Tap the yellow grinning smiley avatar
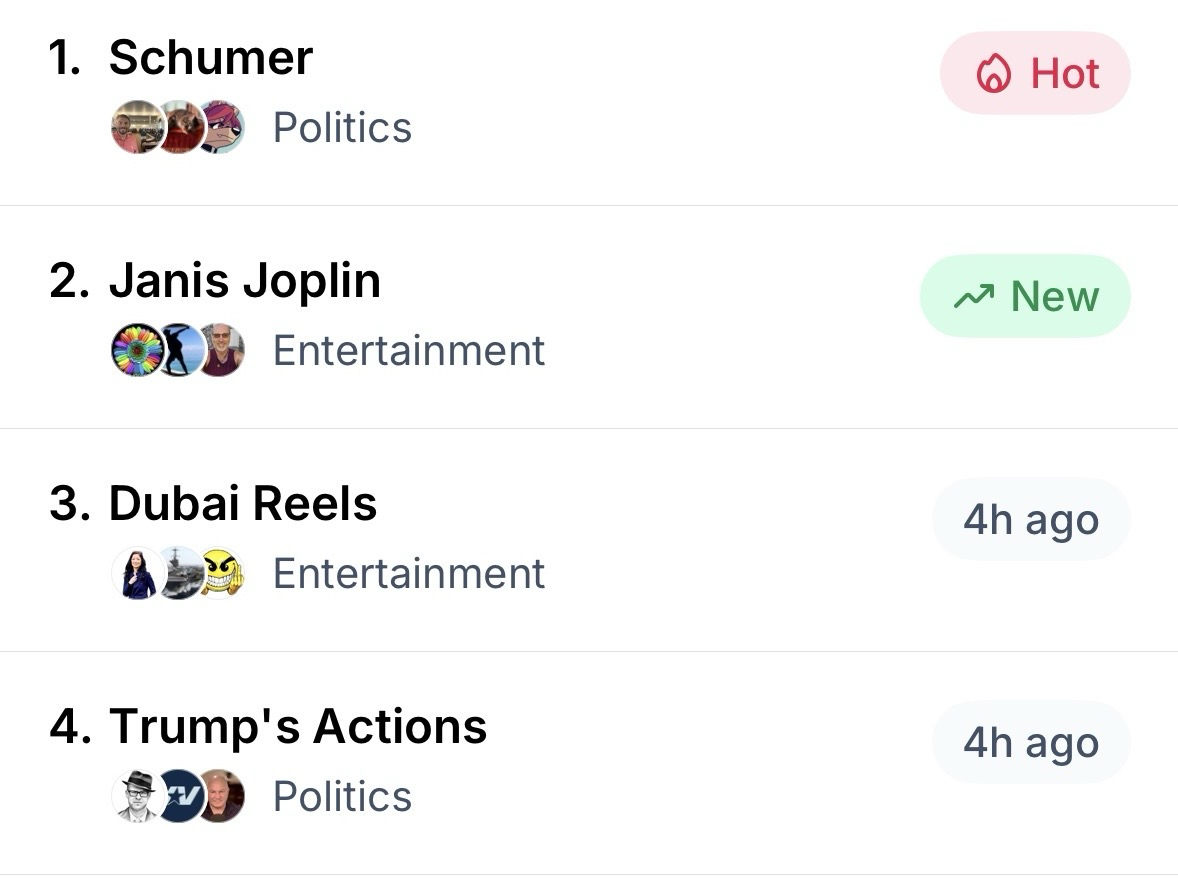The height and width of the screenshot is (890, 1178). (221, 574)
